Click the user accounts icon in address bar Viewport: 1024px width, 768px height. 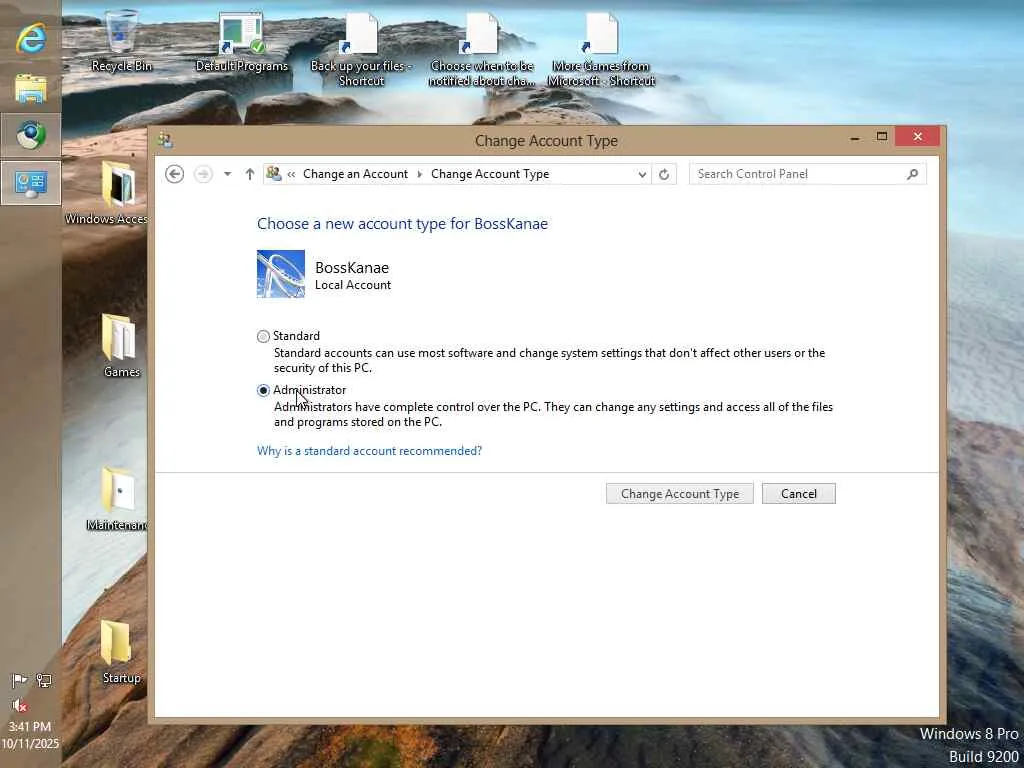[274, 174]
